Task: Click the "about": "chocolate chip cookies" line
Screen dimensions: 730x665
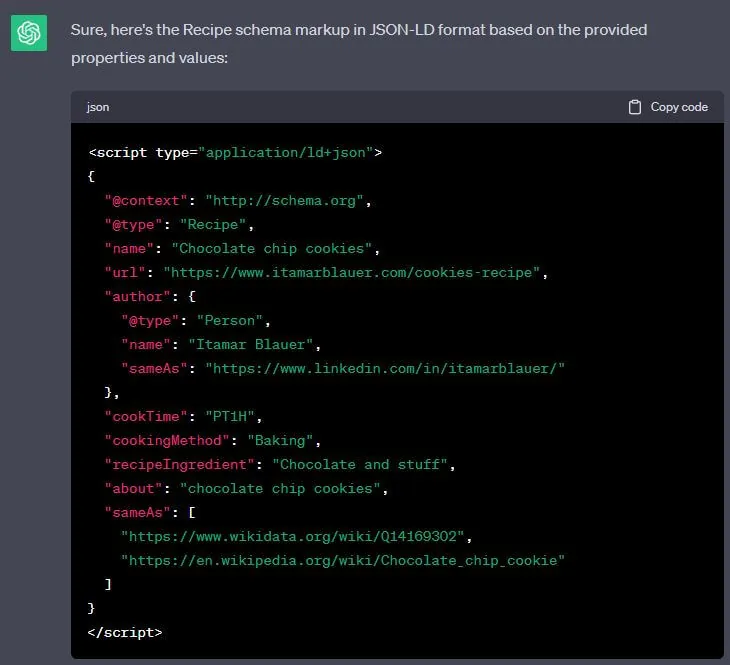Action: coord(246,489)
